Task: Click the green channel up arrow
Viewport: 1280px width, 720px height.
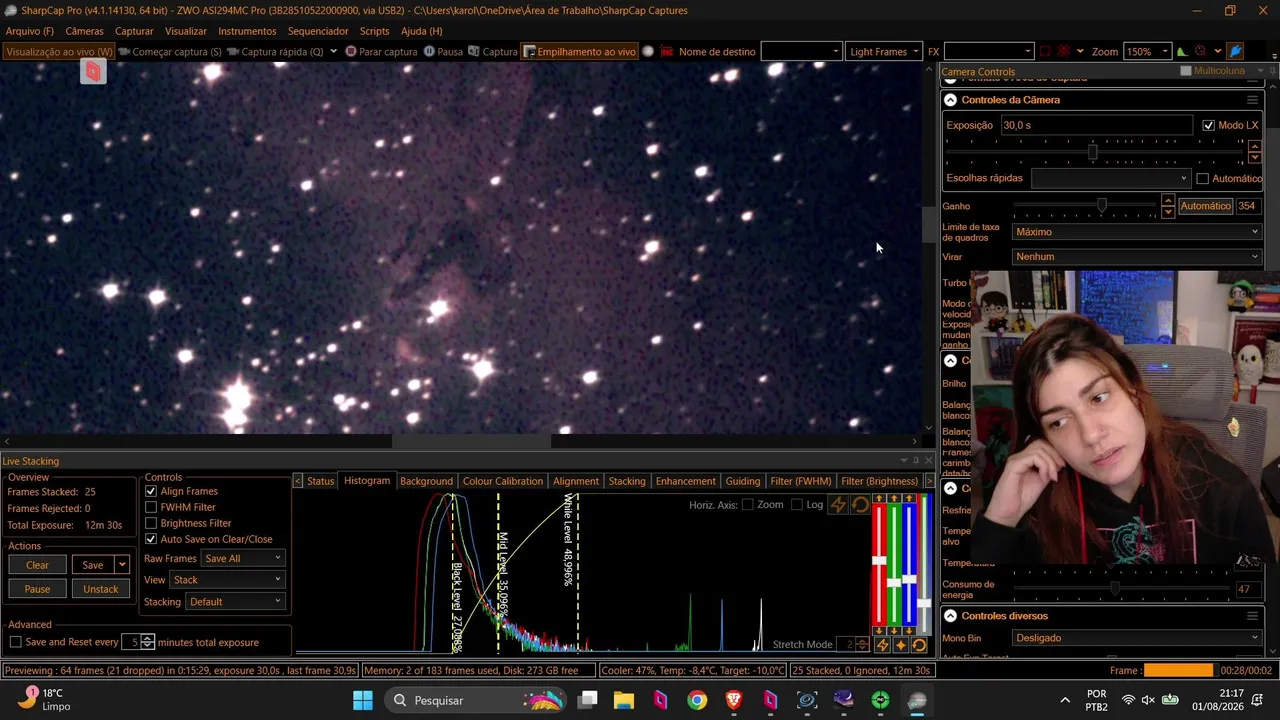Action: pyautogui.click(x=894, y=498)
